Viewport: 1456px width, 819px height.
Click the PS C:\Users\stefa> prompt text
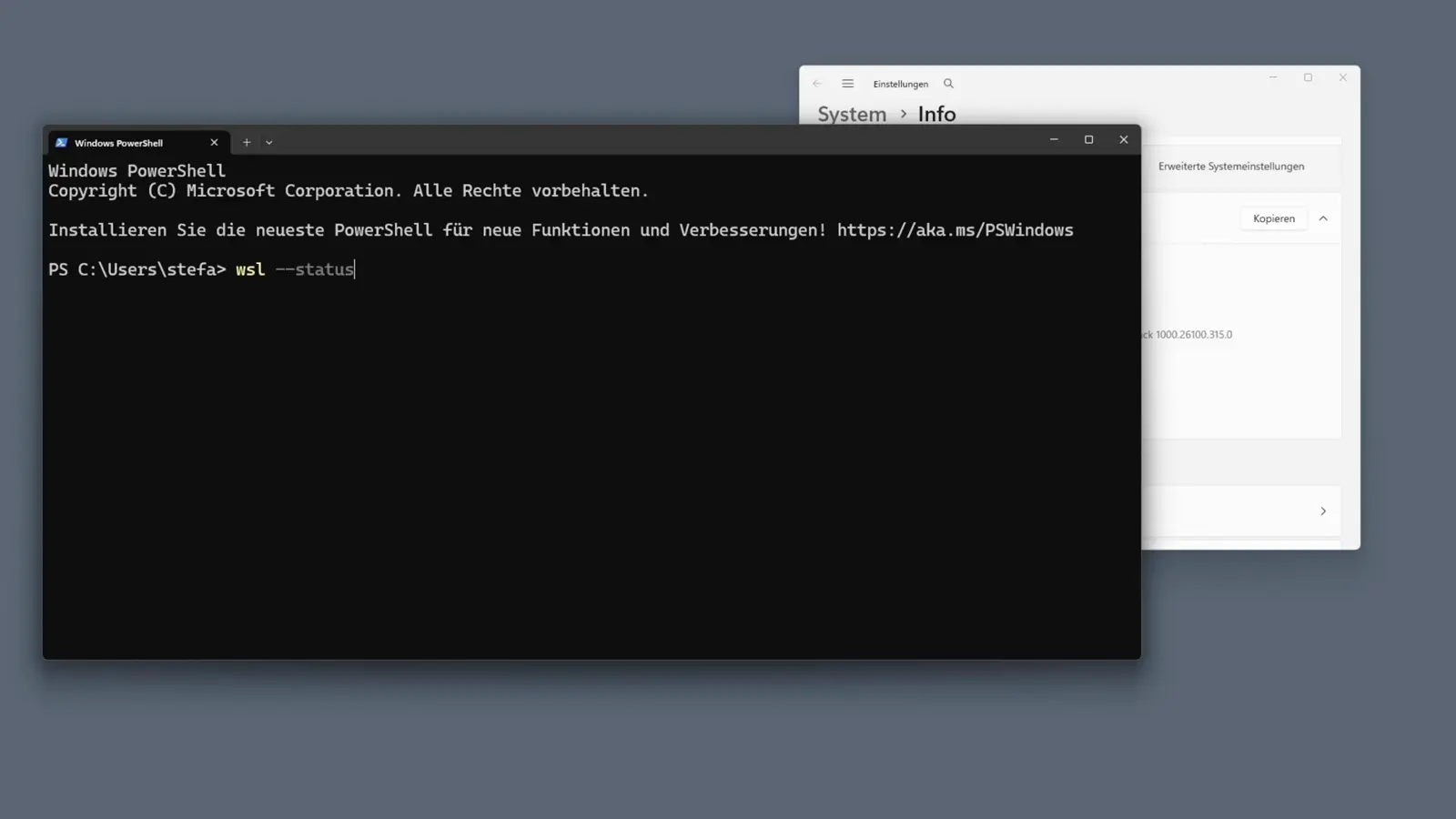tap(137, 269)
